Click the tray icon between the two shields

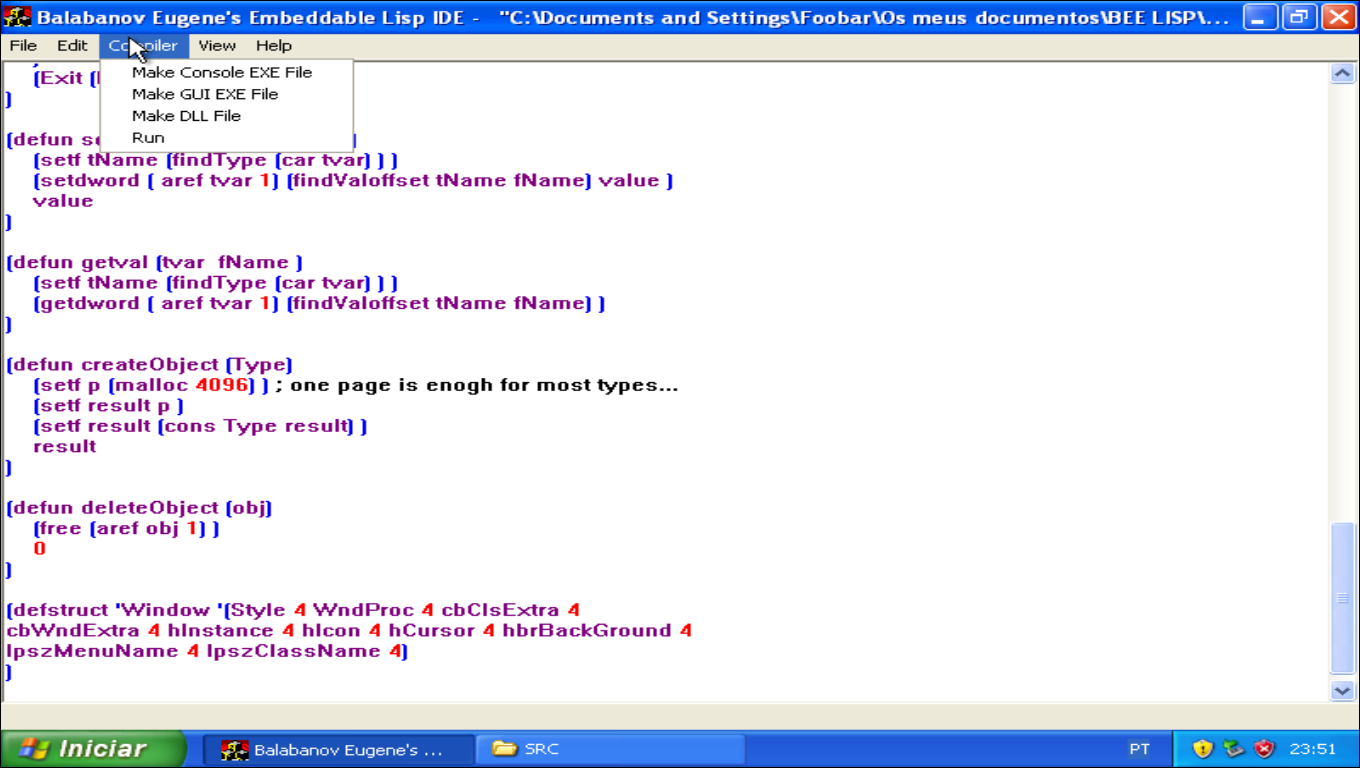pyautogui.click(x=1234, y=749)
